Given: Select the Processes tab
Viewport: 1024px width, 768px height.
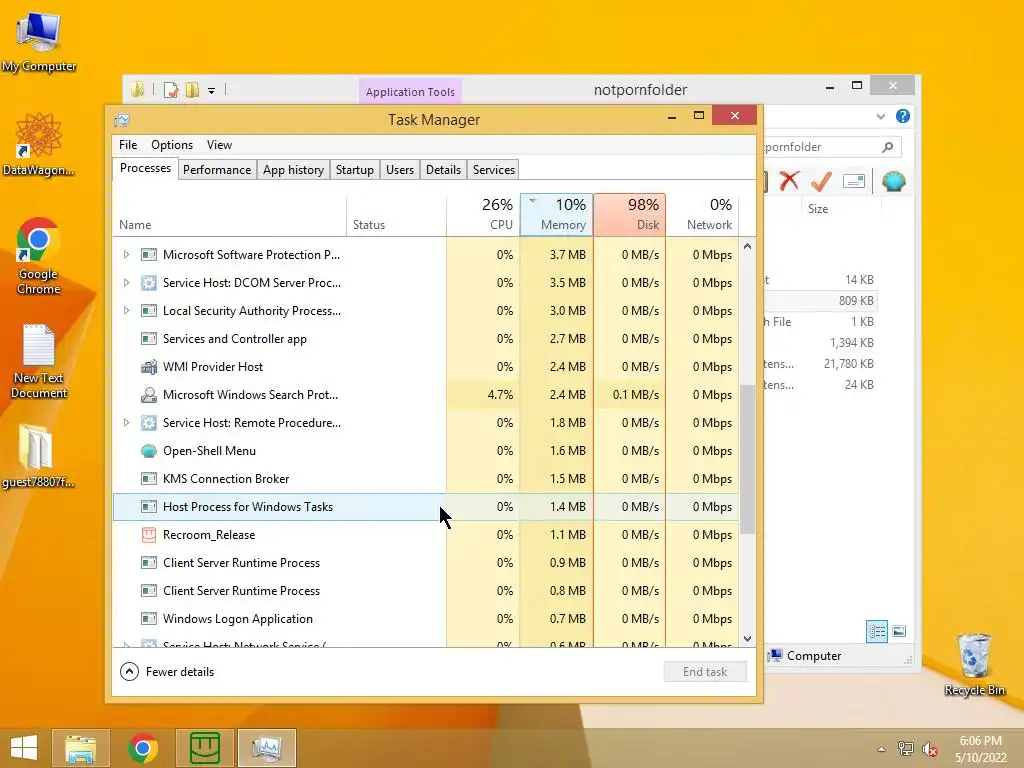Looking at the screenshot, I should (145, 168).
